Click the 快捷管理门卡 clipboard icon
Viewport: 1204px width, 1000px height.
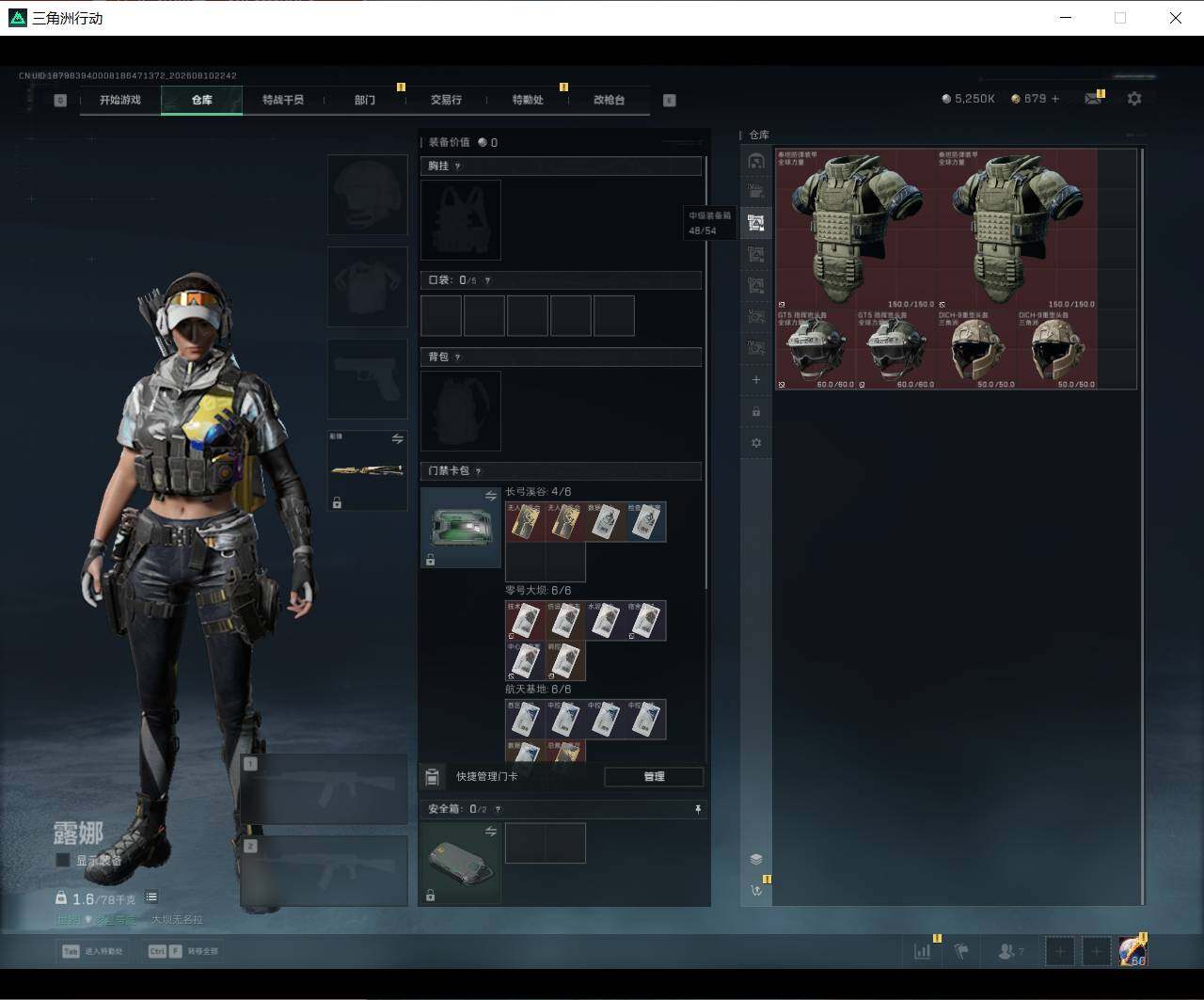[x=433, y=777]
